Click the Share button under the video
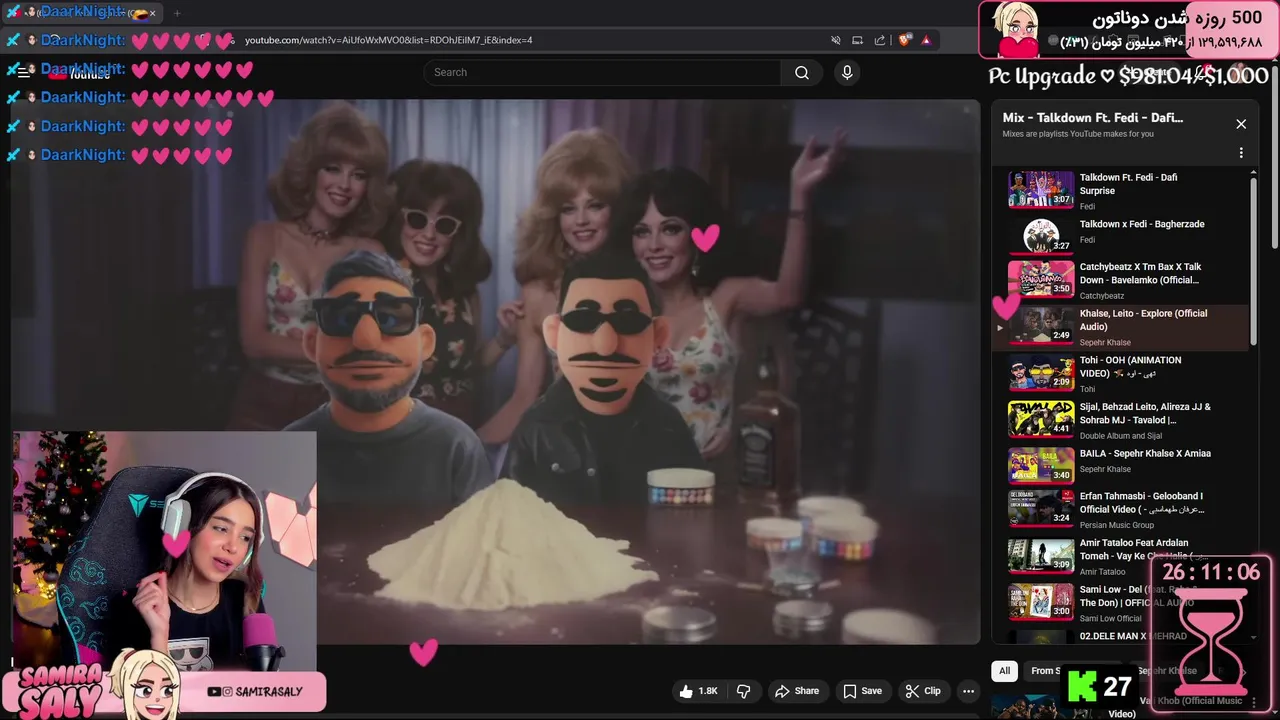This screenshot has width=1280, height=720. [797, 691]
